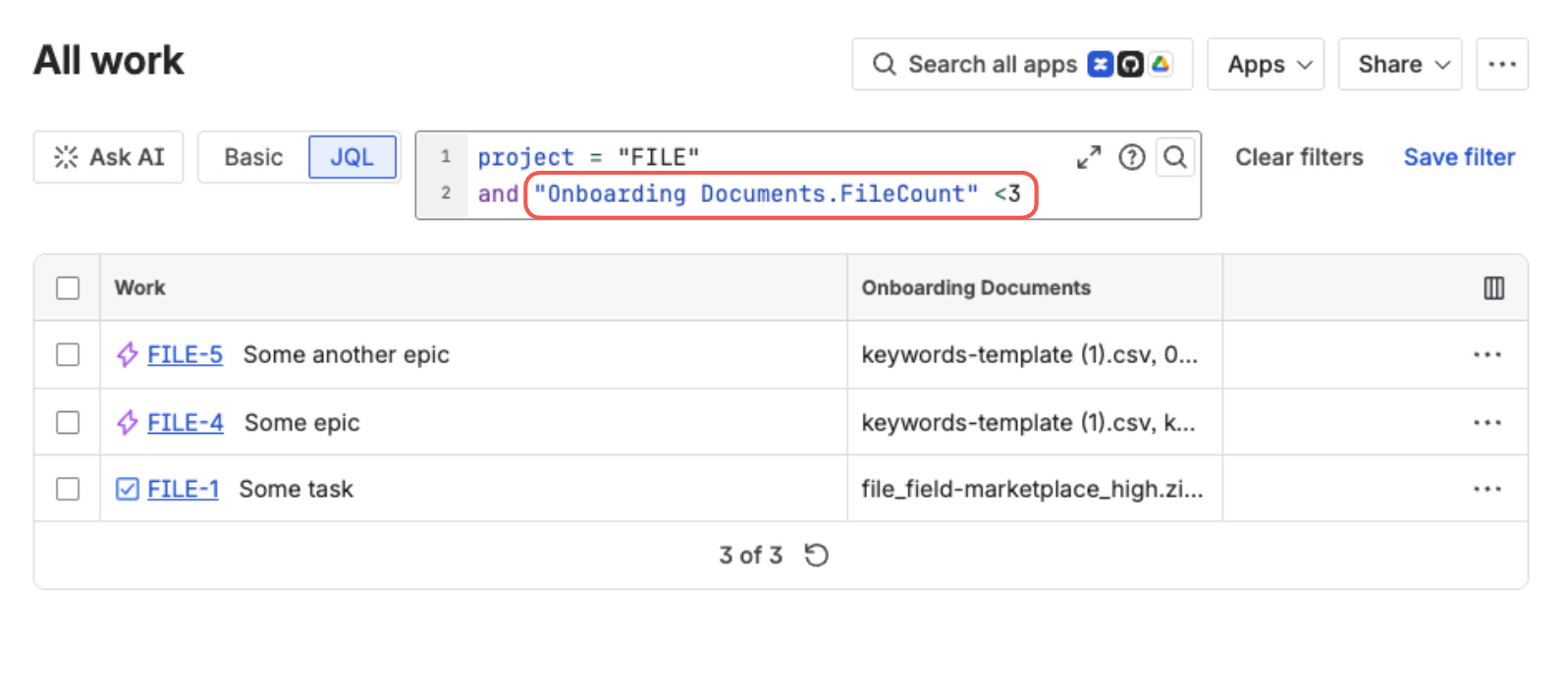1568x686 pixels.
Task: Open the FILE-1 issue link
Action: tap(183, 489)
